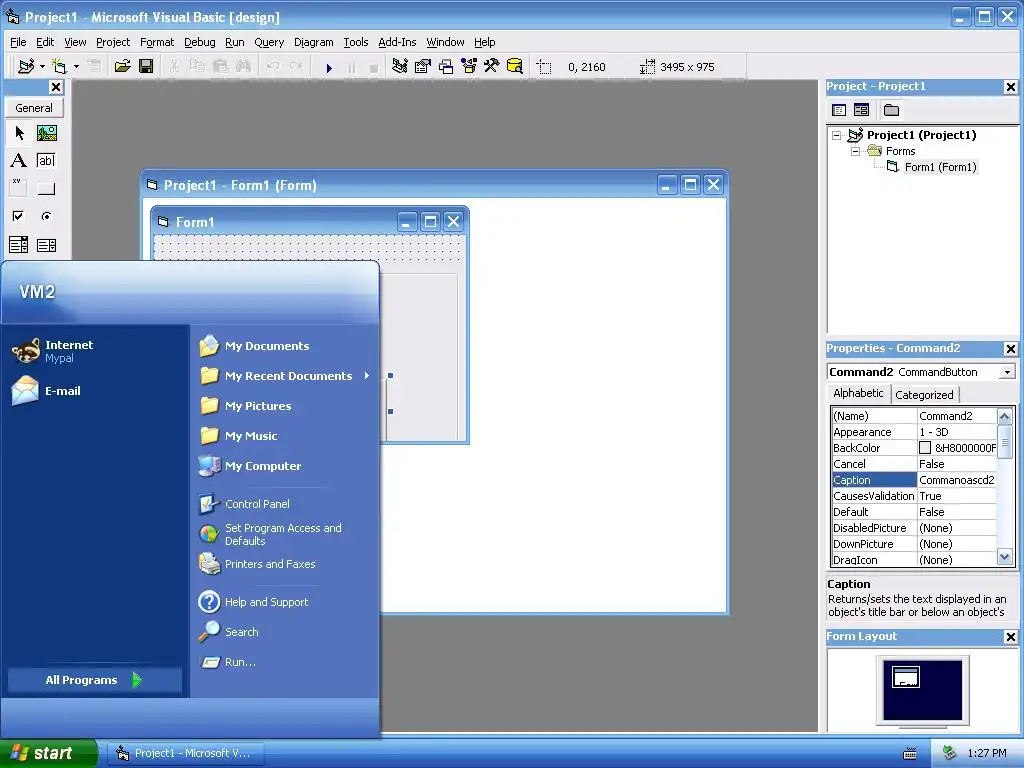Image resolution: width=1024 pixels, height=768 pixels.
Task: Select the Pointer tool in the toolbox
Action: pos(19,133)
